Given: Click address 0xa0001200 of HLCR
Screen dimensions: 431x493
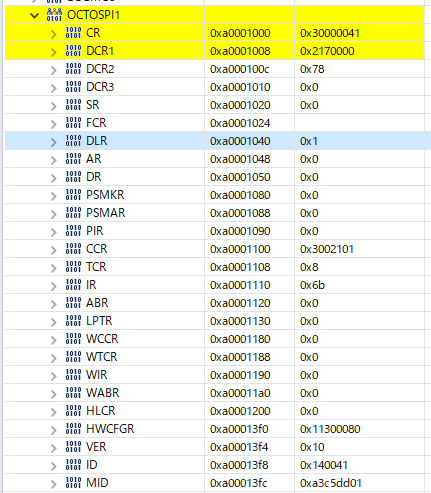Looking at the screenshot, I should click(x=240, y=411).
